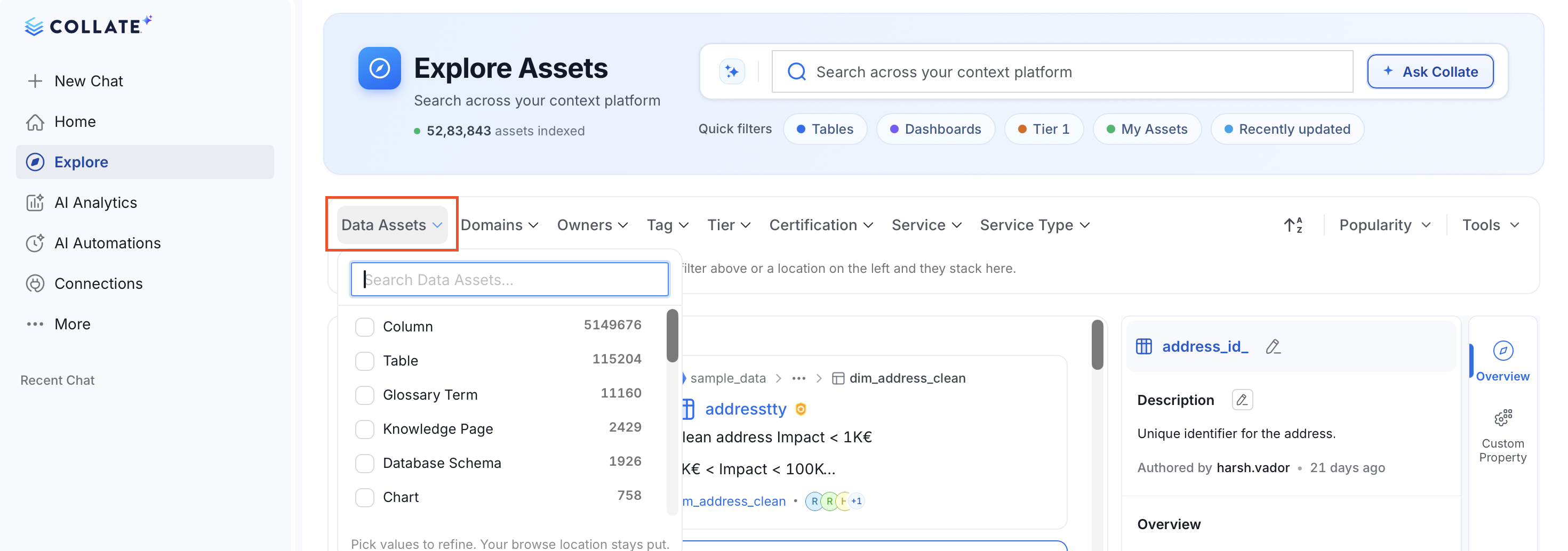Viewport: 1568px width, 551px height.
Task: Open the More menu in sidebar
Action: pos(145,324)
